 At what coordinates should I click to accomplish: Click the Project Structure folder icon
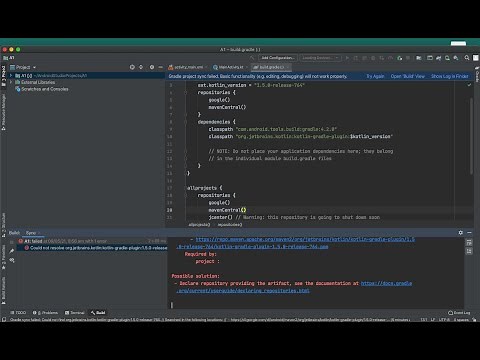(419, 58)
